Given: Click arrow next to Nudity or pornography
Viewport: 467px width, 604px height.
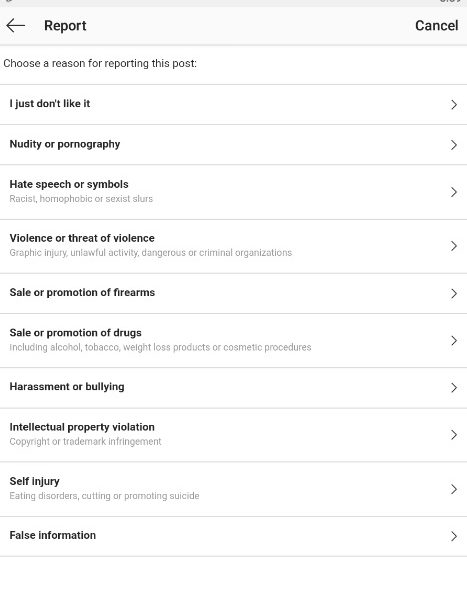Looking at the screenshot, I should (x=454, y=145).
